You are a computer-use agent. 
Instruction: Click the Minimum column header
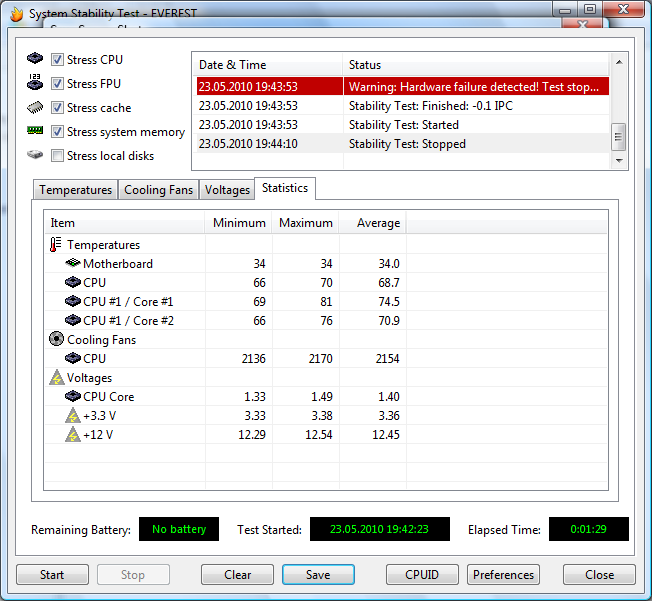239,223
